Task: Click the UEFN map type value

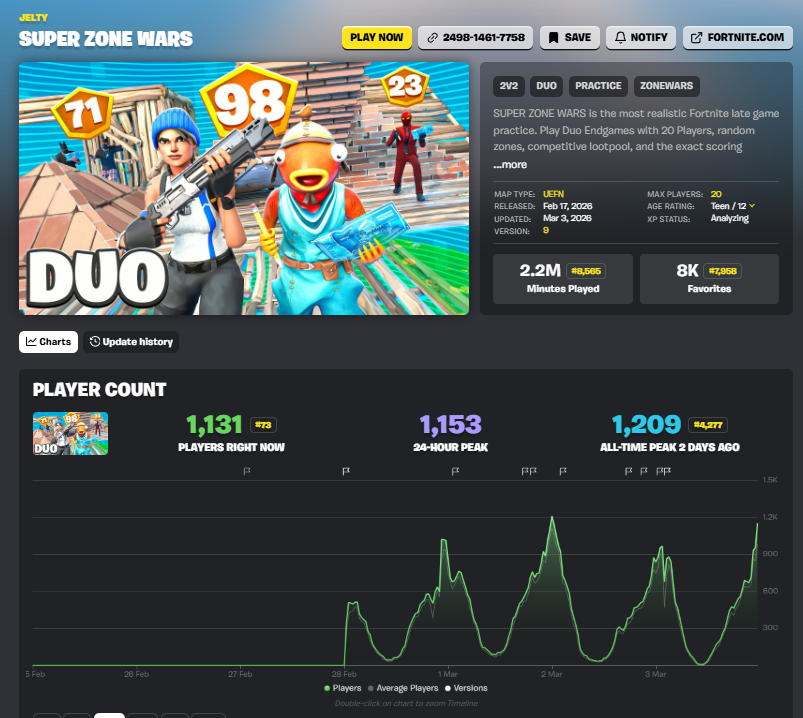Action: [553, 194]
